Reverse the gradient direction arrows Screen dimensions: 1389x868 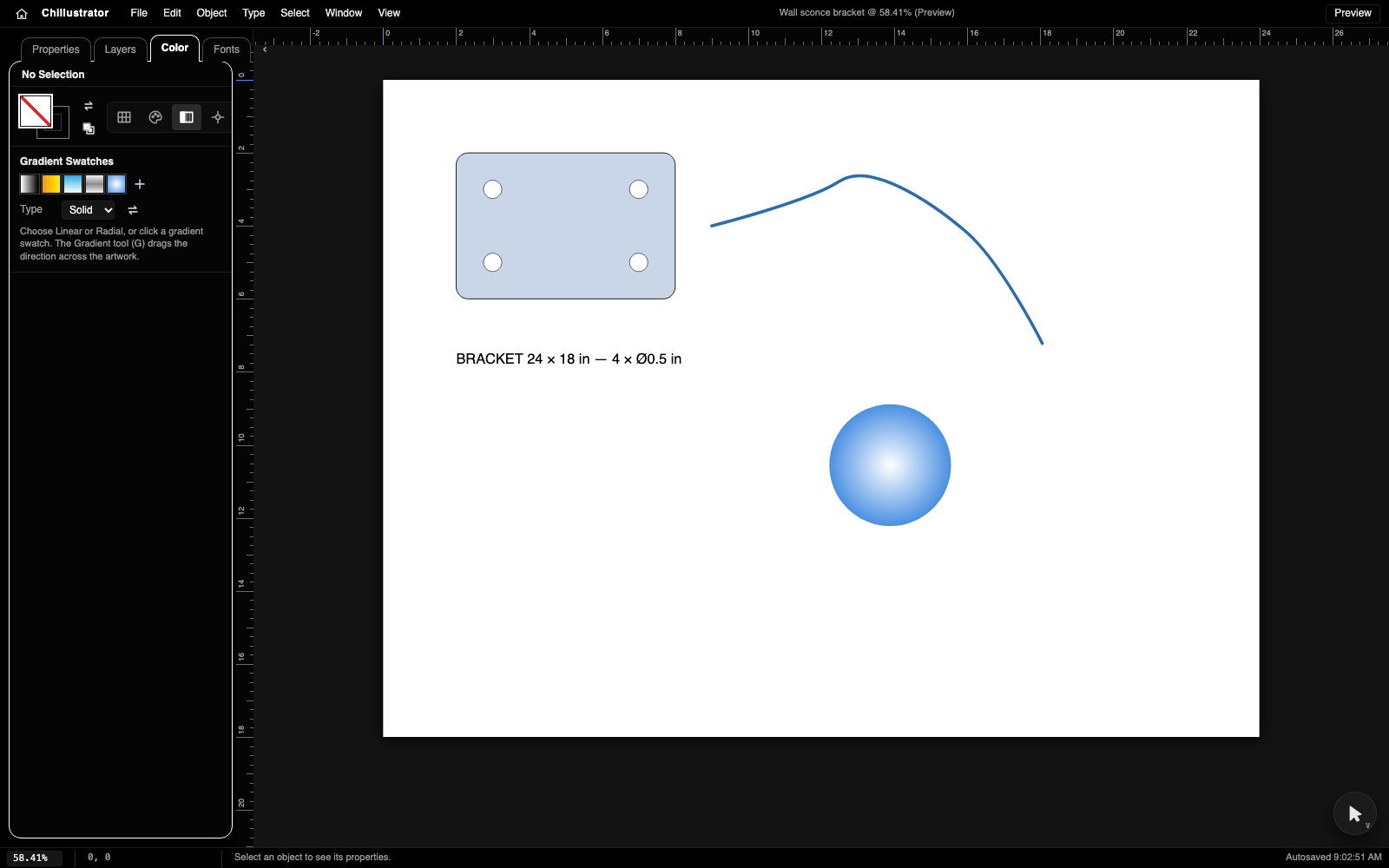point(133,210)
